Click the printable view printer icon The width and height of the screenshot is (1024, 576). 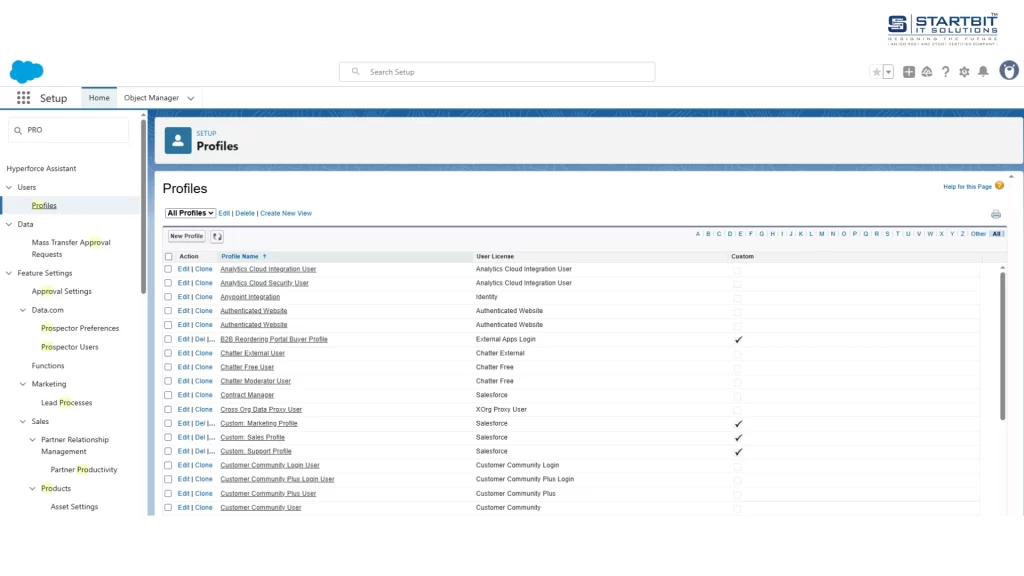pyautogui.click(x=995, y=214)
